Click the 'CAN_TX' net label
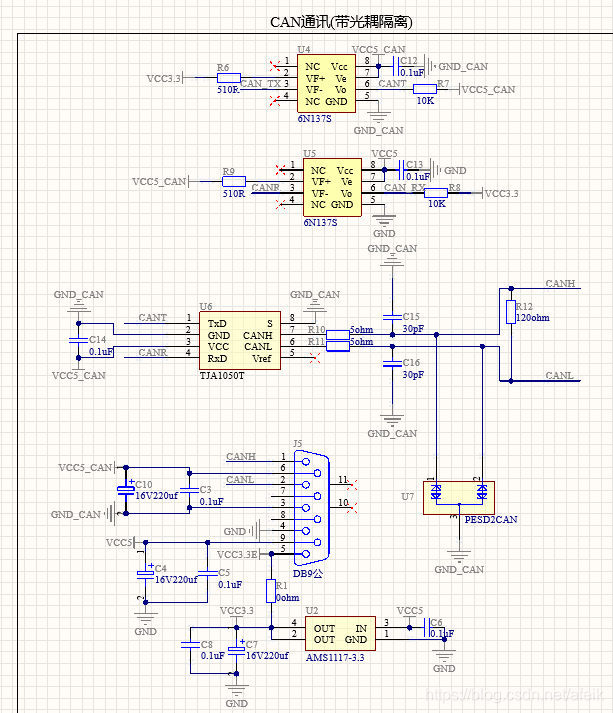The width and height of the screenshot is (613, 713). [261, 83]
